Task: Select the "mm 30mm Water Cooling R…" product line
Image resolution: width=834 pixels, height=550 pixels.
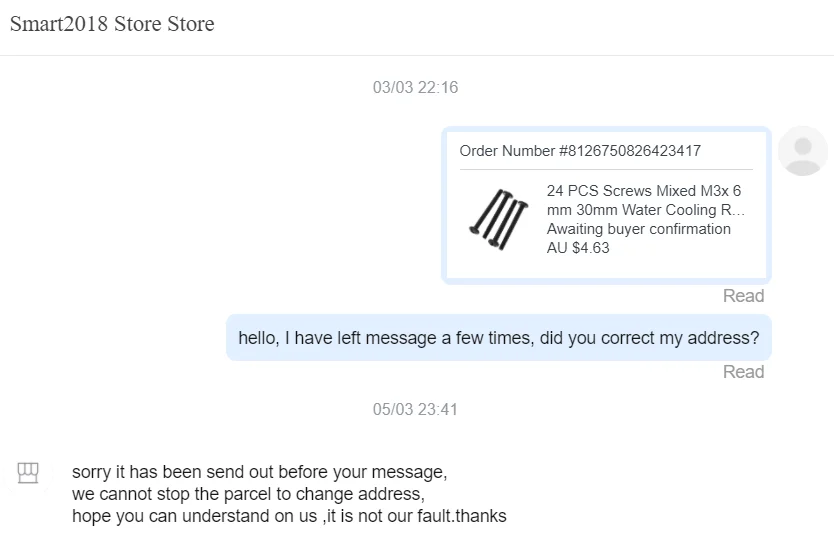Action: (x=646, y=210)
